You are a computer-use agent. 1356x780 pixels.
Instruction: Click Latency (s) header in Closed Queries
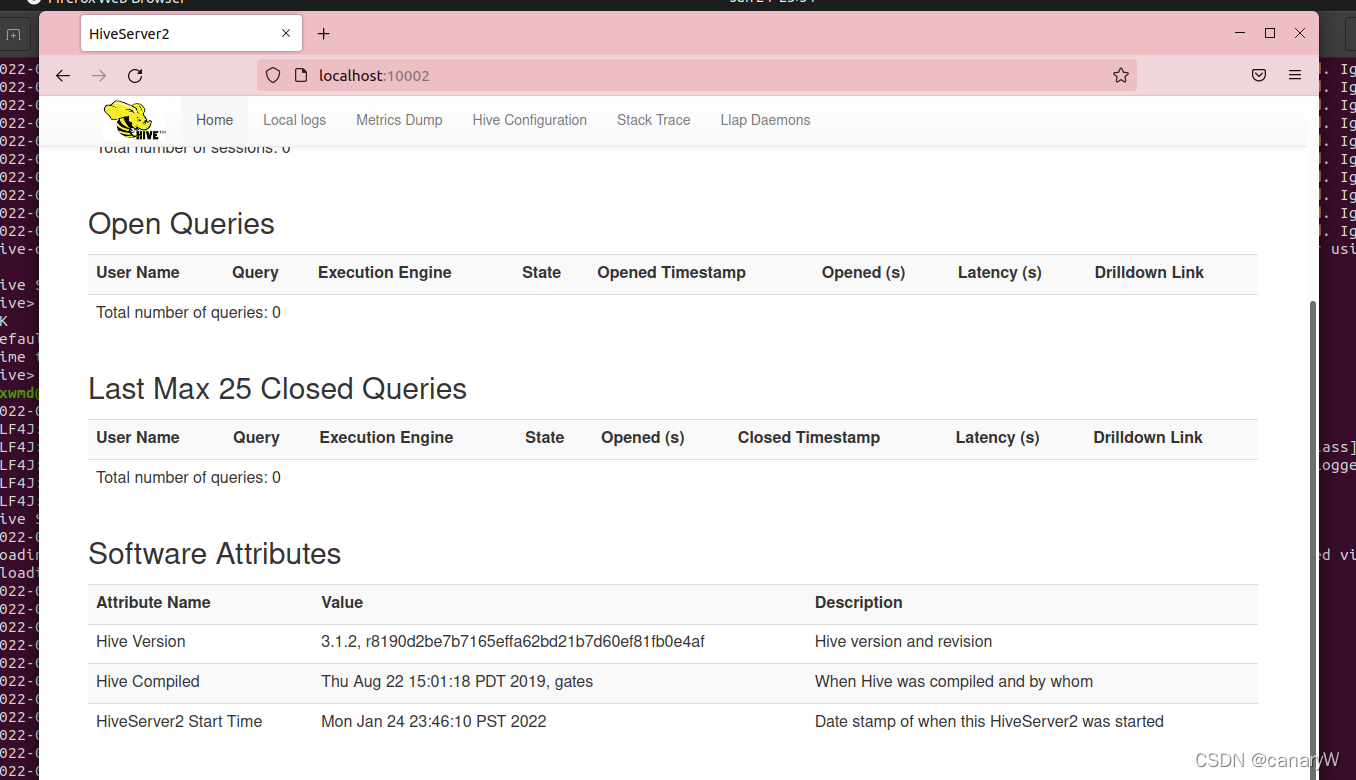click(997, 438)
